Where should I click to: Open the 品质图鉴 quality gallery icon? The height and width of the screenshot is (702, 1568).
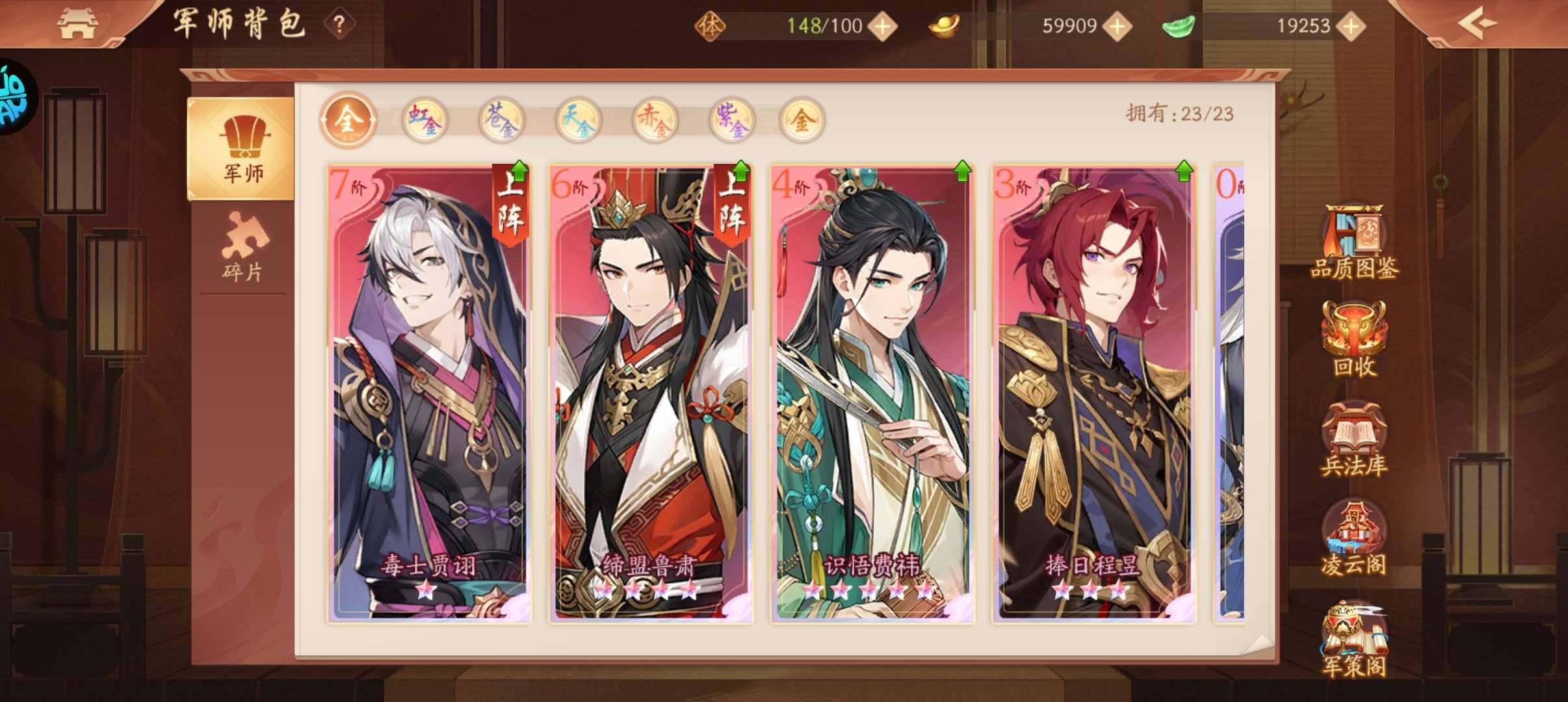tap(1353, 242)
